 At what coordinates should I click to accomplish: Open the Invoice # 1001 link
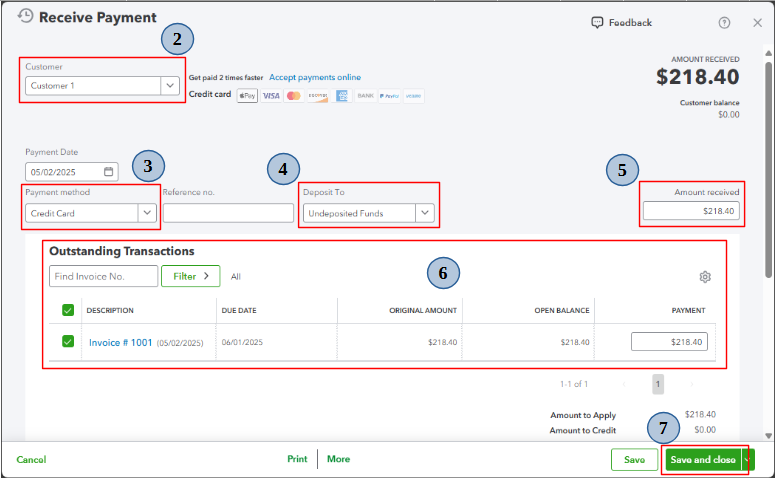[x=120, y=343]
